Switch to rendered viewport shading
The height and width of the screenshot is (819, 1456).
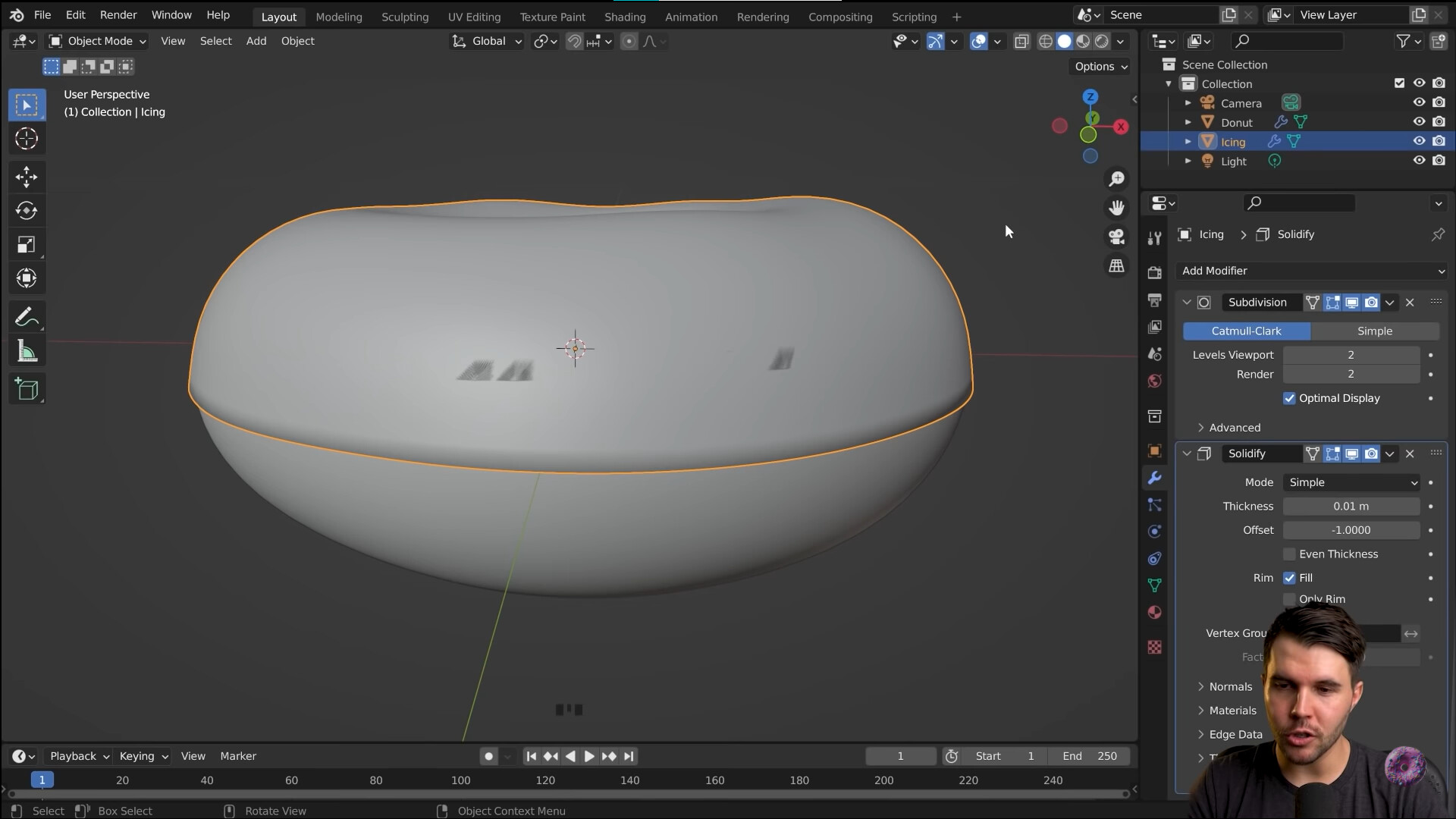[1102, 42]
